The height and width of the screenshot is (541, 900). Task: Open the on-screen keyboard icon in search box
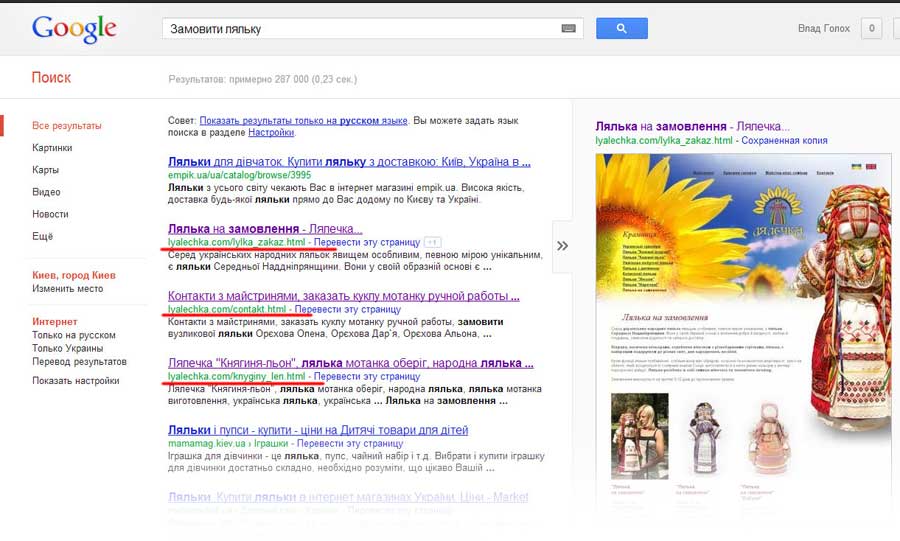568,28
